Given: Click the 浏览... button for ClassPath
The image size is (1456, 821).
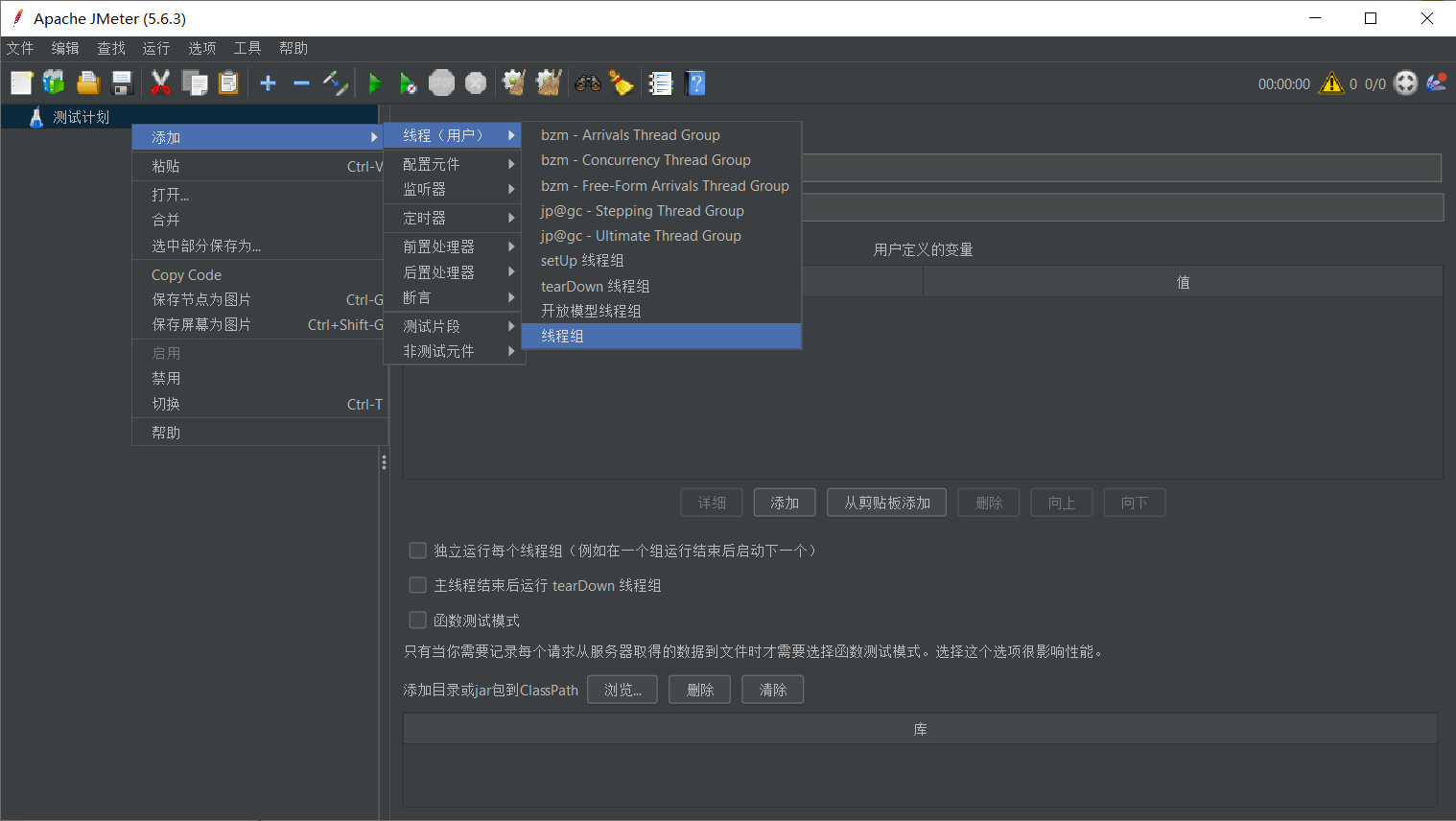Looking at the screenshot, I should point(622,690).
